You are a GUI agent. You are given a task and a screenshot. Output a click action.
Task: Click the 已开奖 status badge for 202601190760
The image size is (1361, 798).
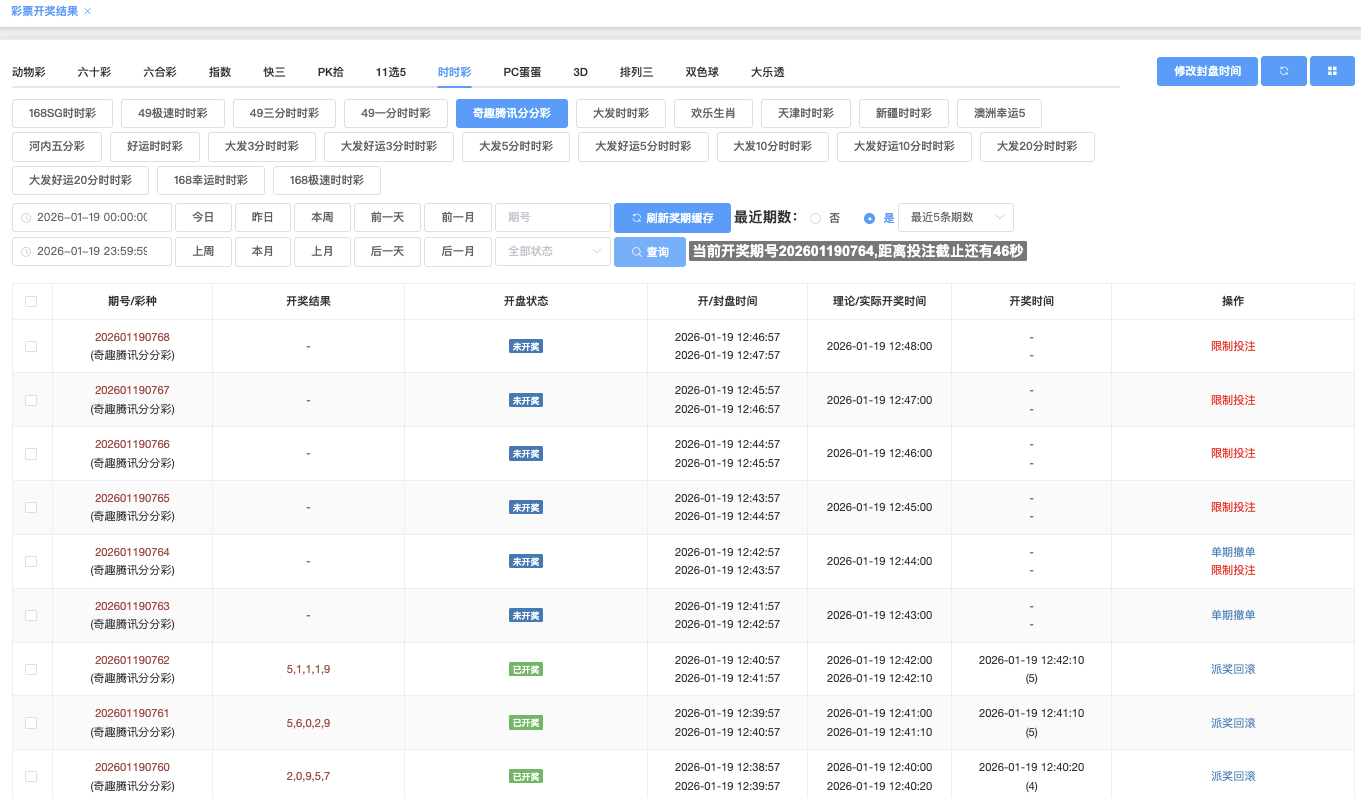coord(526,776)
